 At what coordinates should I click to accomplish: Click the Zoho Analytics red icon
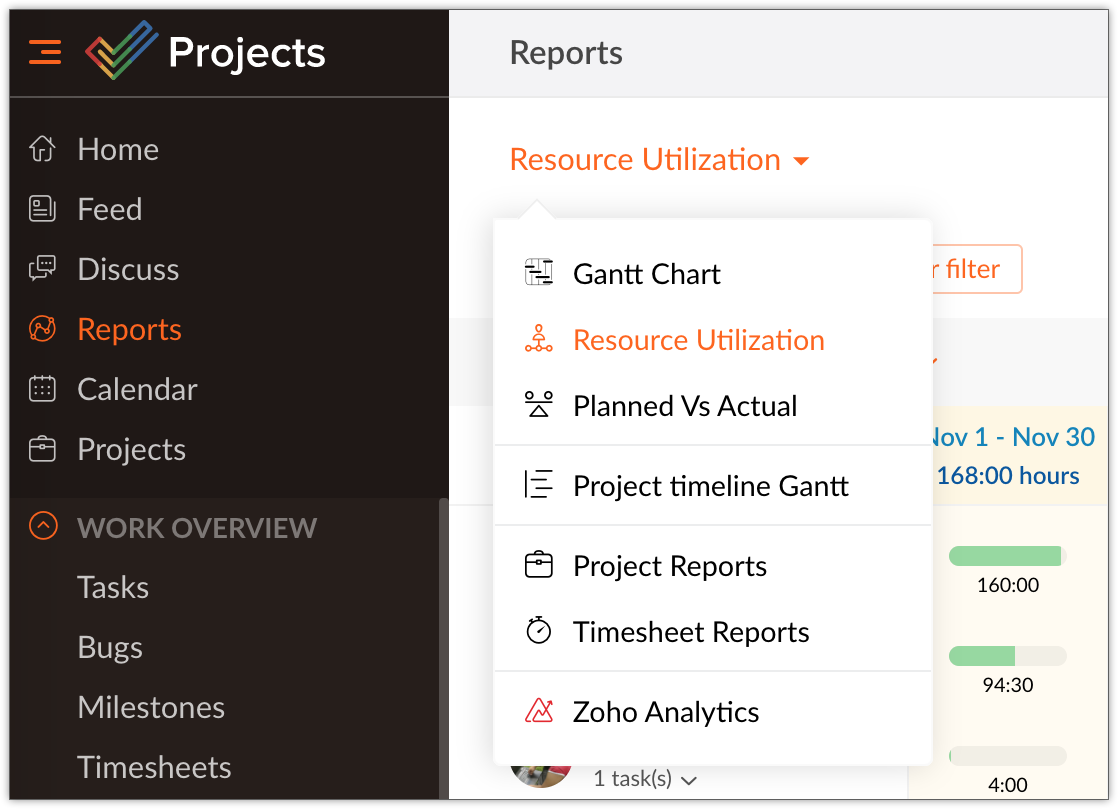539,712
